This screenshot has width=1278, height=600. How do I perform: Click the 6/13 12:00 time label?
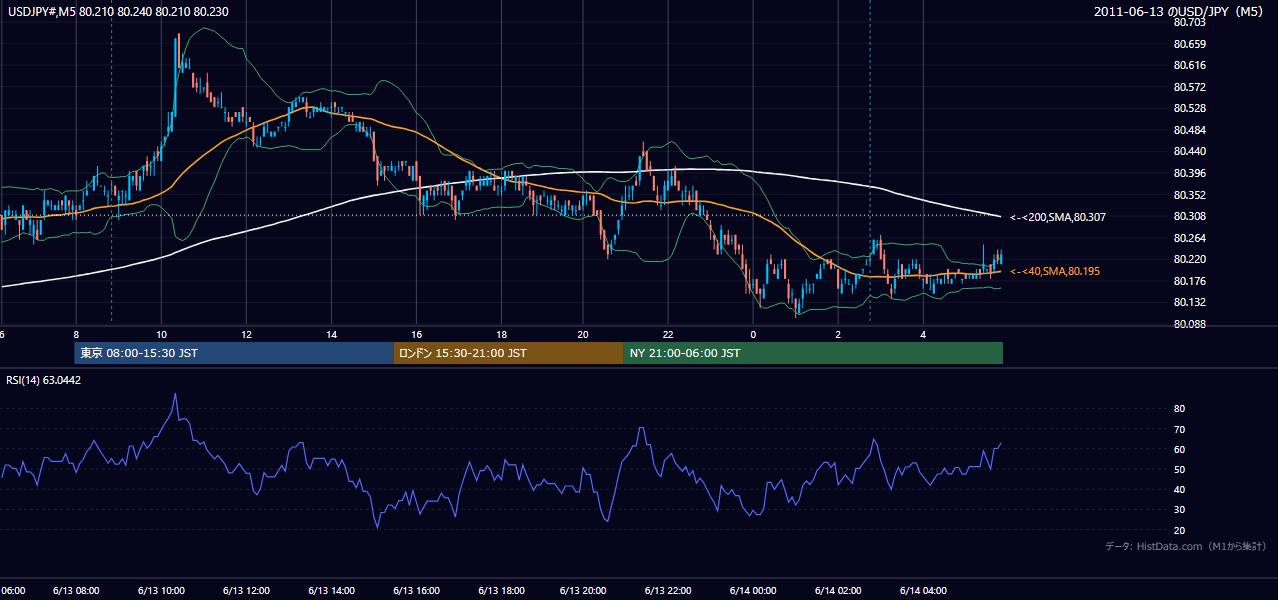(x=246, y=591)
